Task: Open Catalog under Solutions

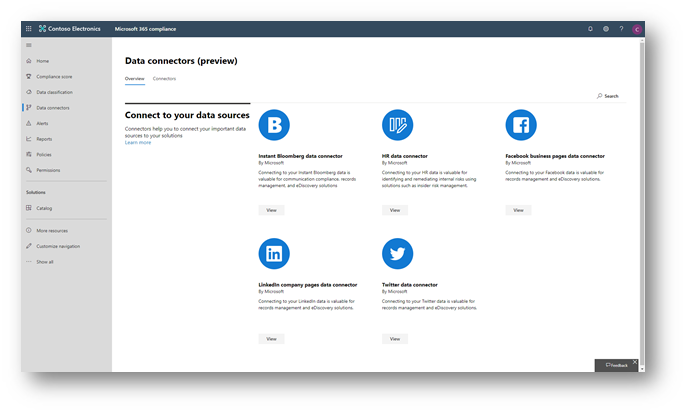Action: 44,209
